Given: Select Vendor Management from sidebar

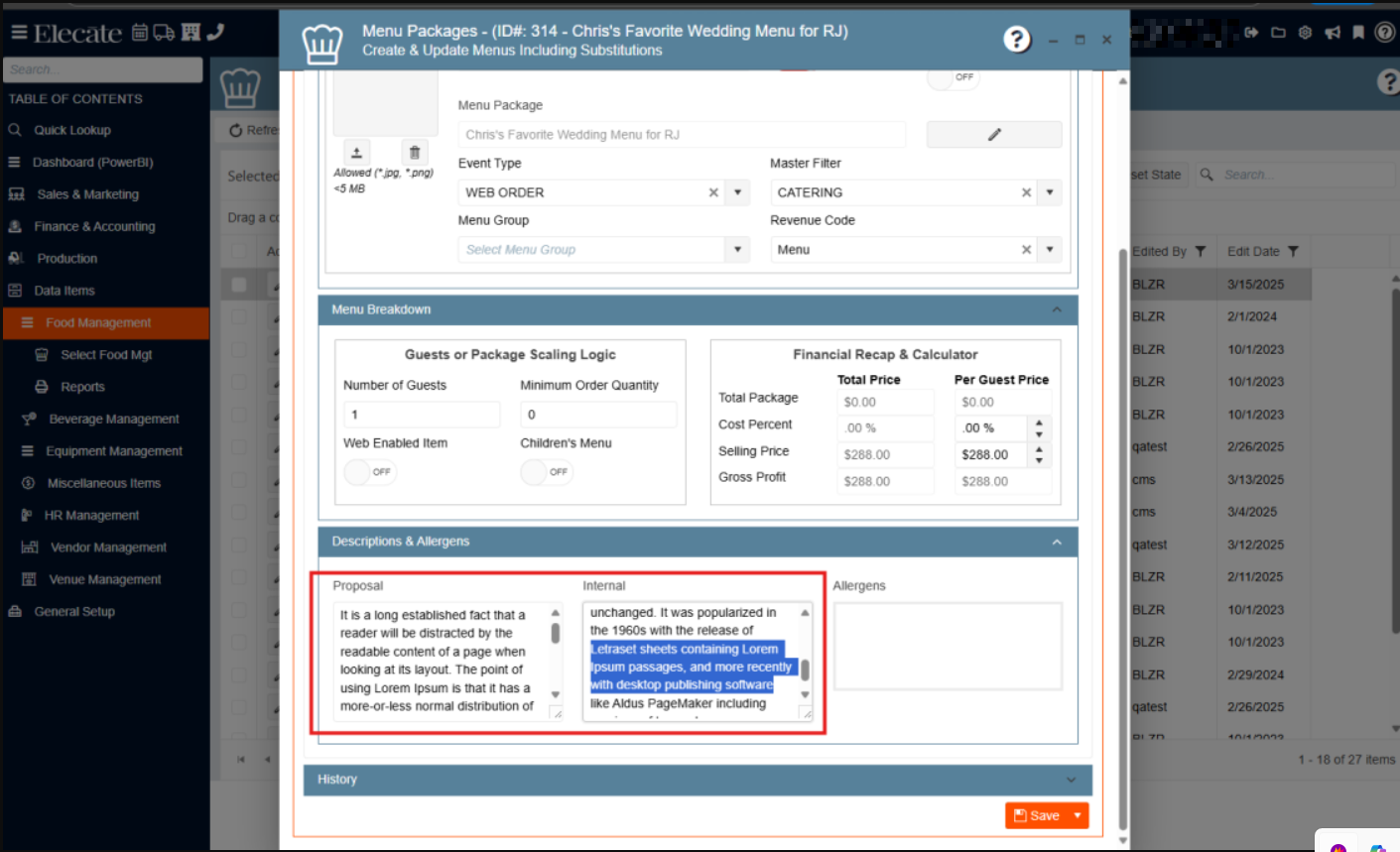Looking at the screenshot, I should (108, 548).
